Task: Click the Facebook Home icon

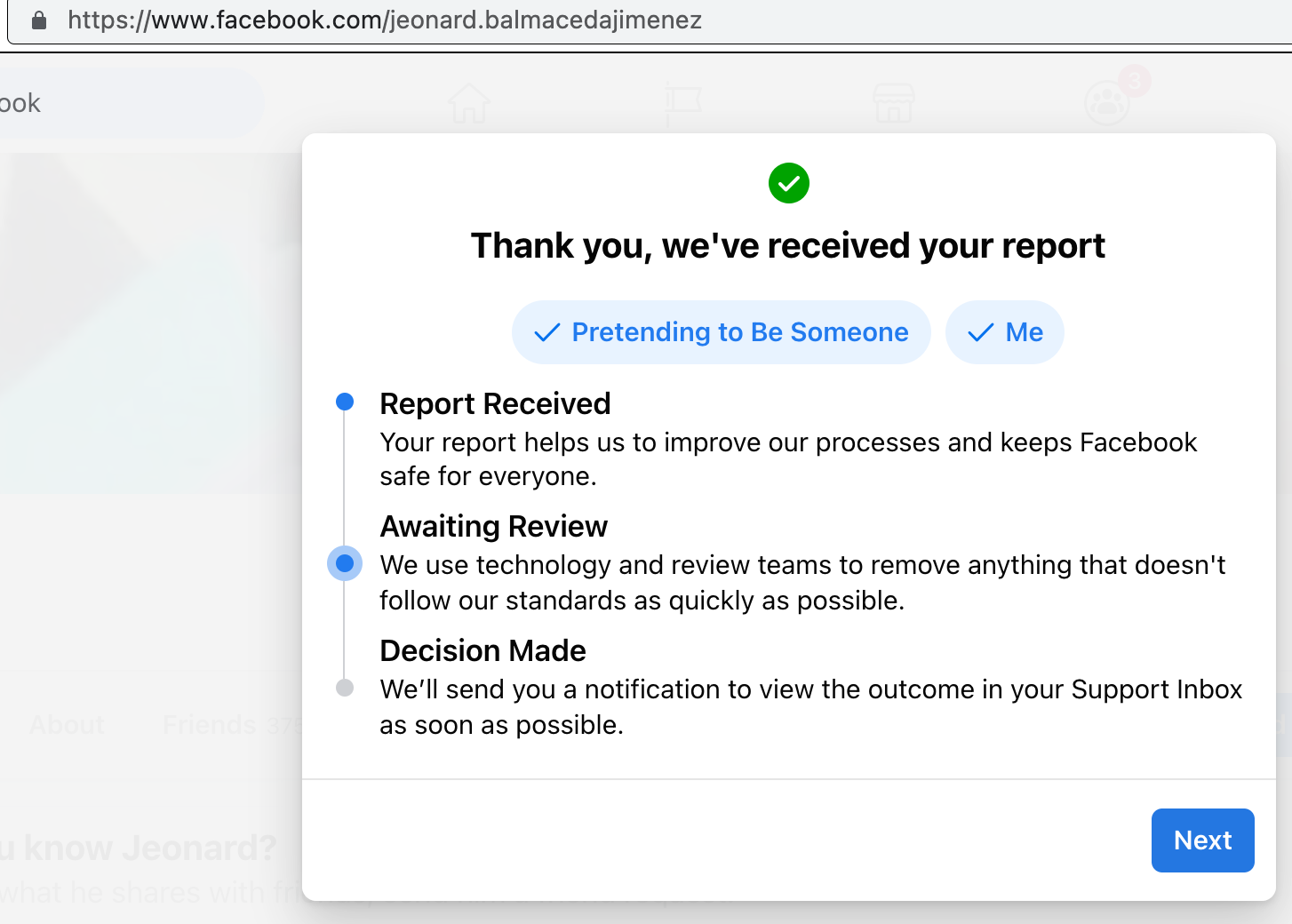Action: coord(469,104)
